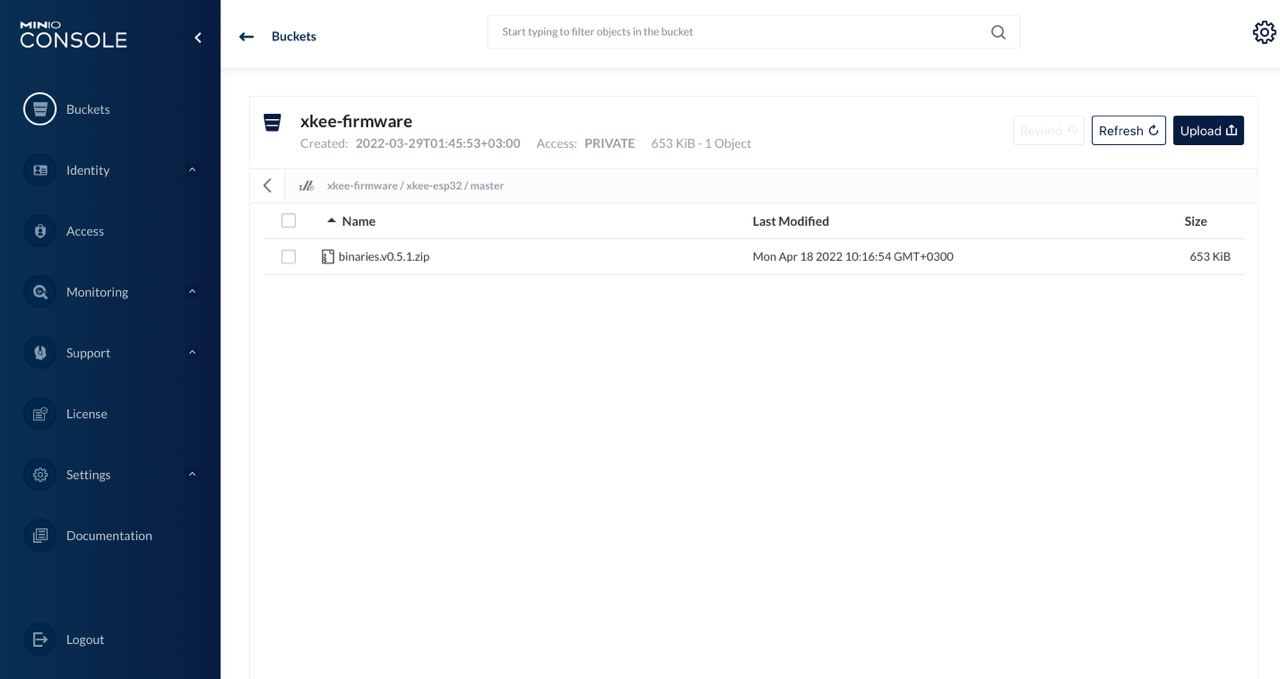
Task: Open the top-right gear settings icon
Action: [1264, 32]
